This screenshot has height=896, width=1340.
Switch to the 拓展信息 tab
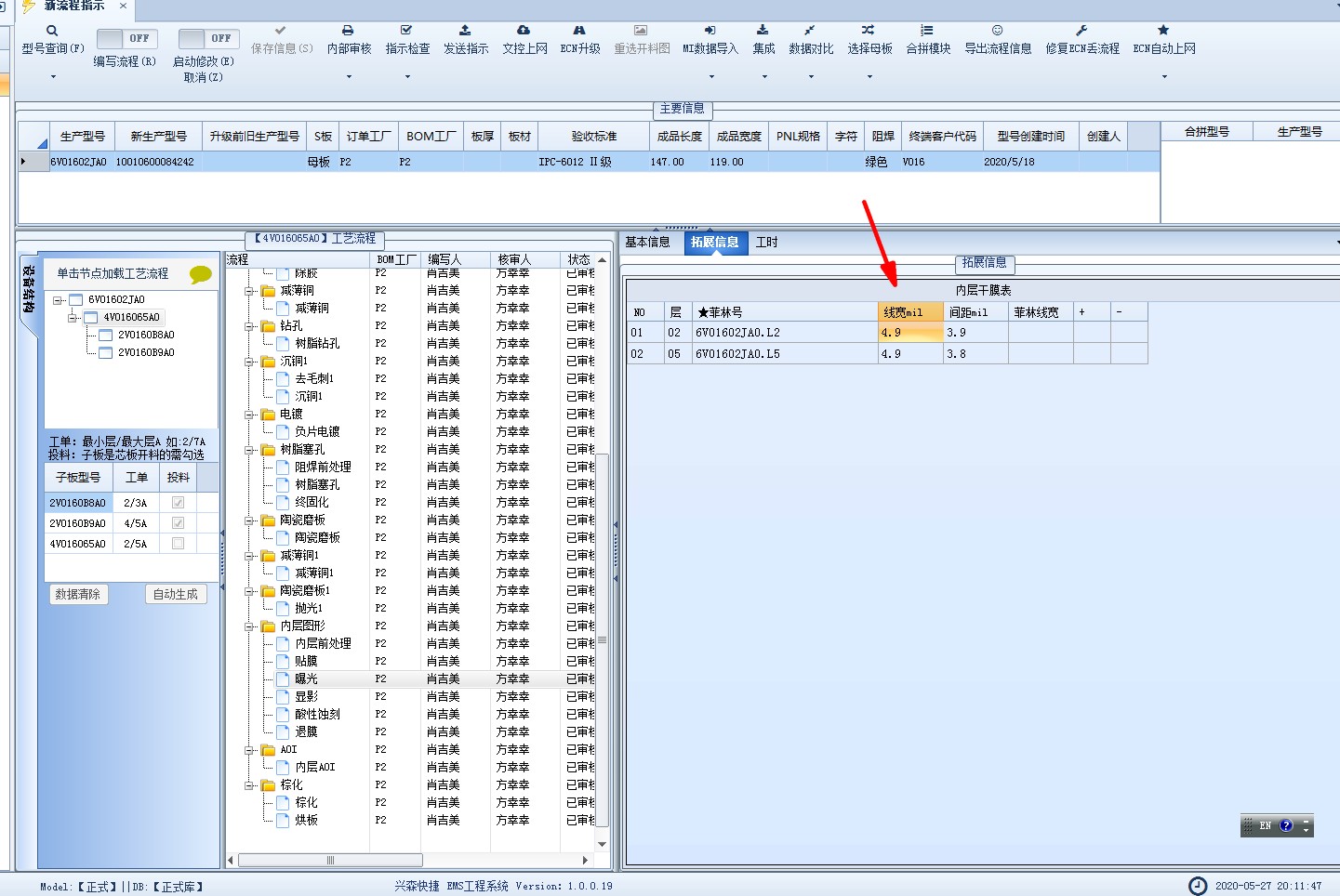(x=714, y=243)
